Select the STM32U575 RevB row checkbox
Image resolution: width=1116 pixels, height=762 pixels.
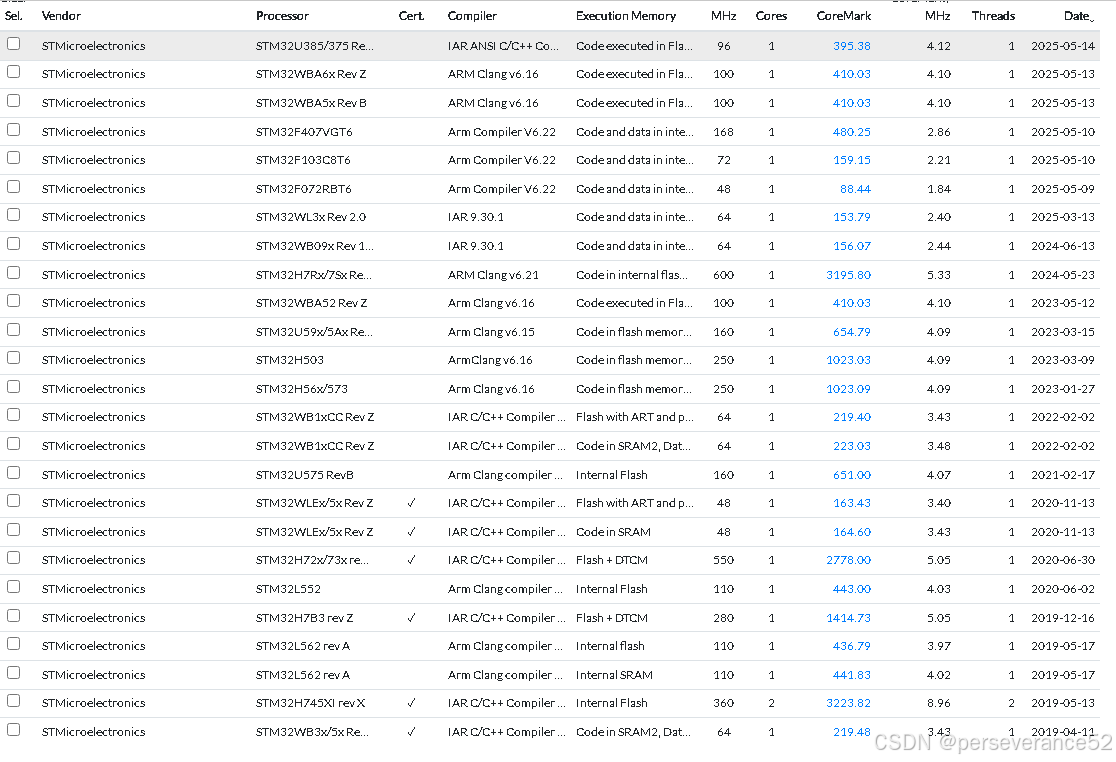pyautogui.click(x=14, y=473)
